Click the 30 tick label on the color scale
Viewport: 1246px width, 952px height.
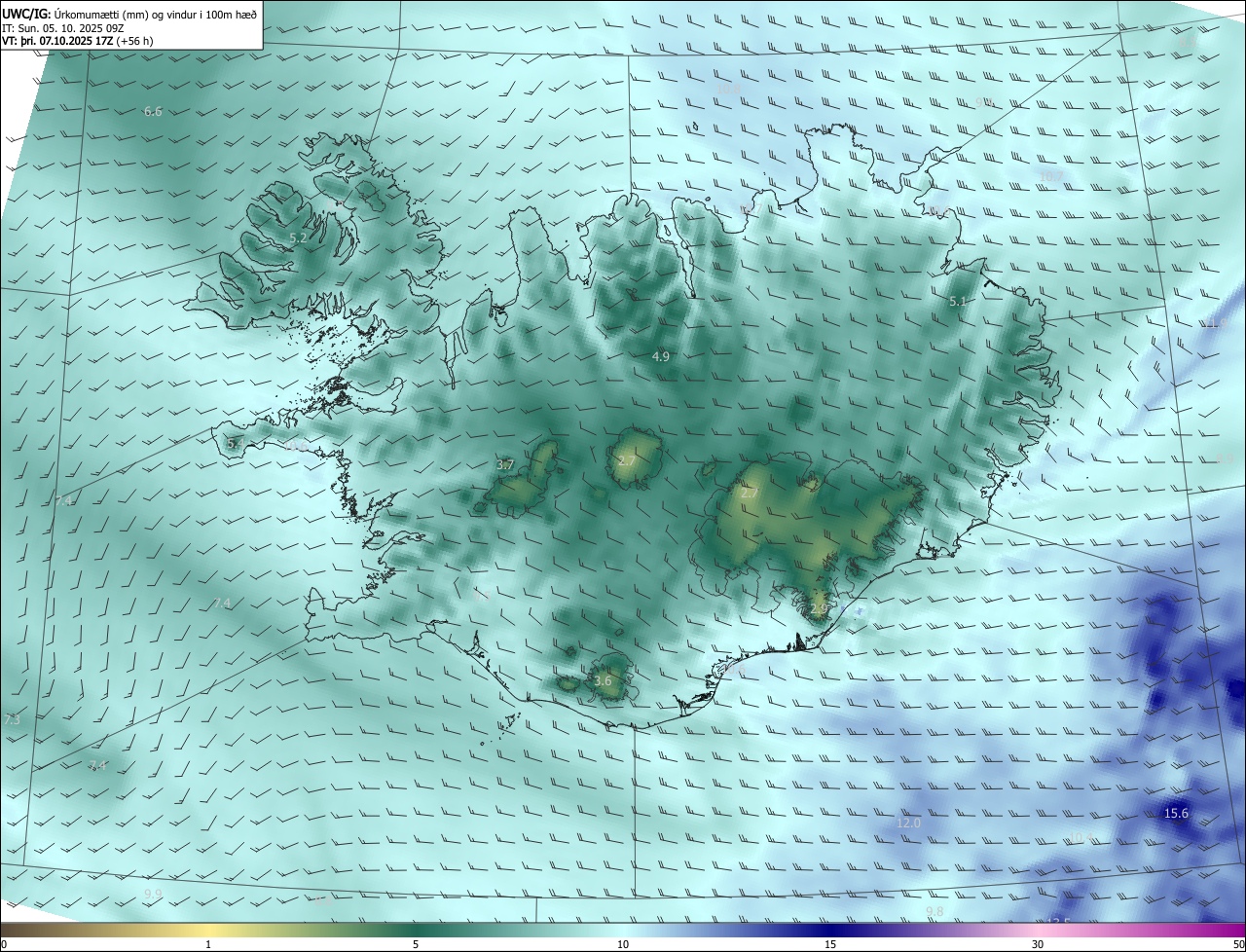(x=1038, y=944)
